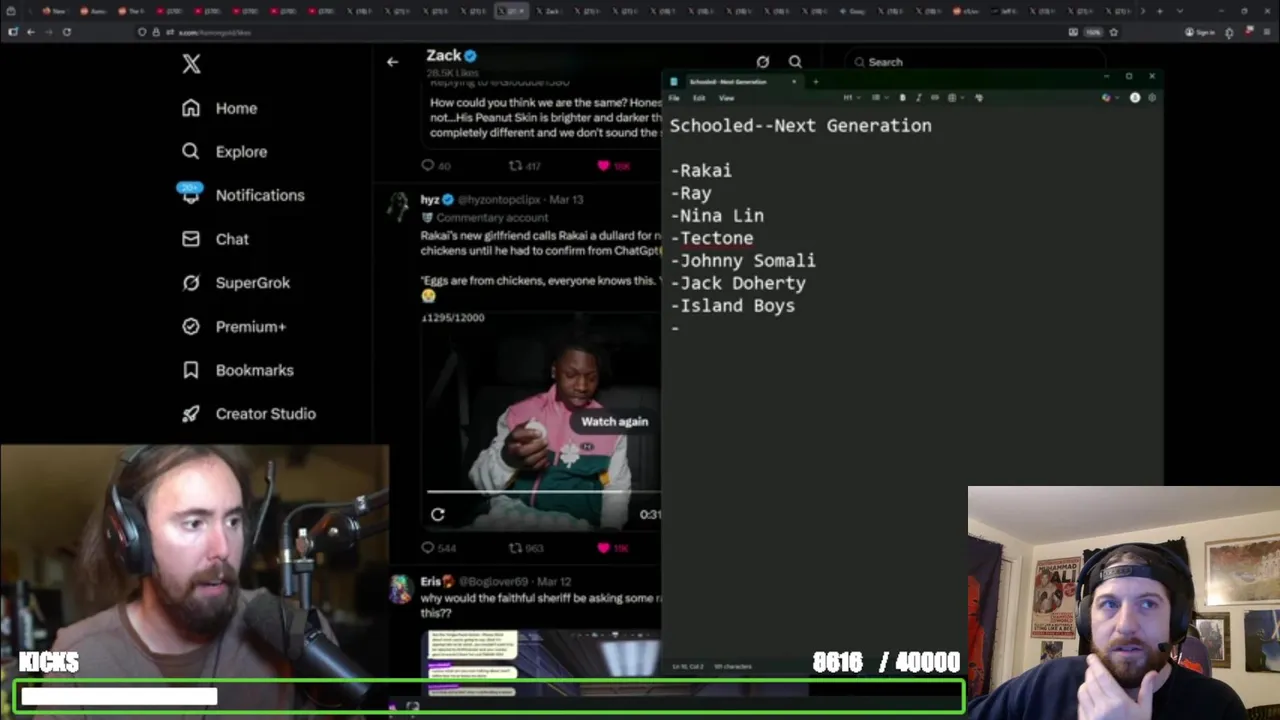The image size is (1280, 720).
Task: Open the Notepad Edit menu
Action: point(699,98)
